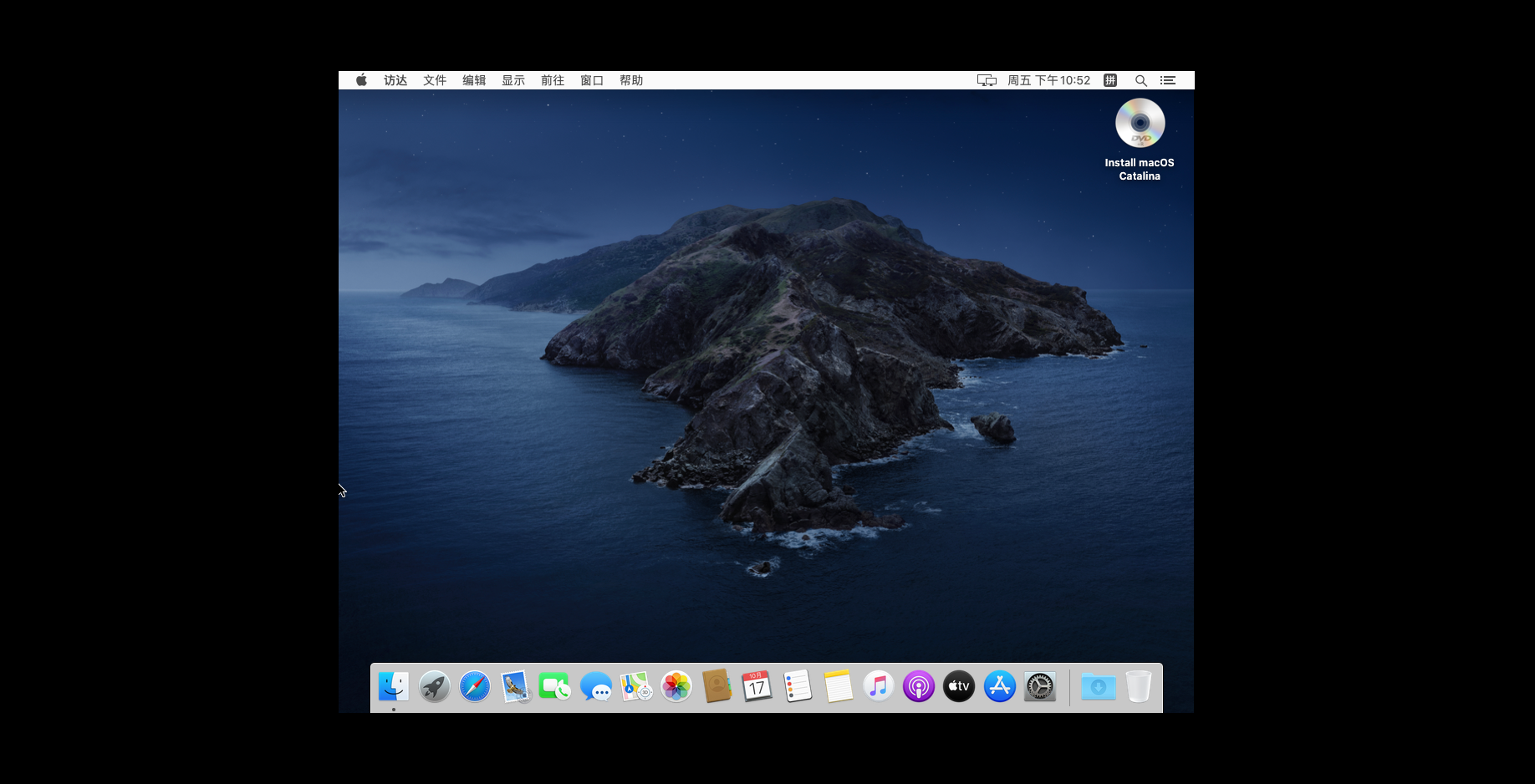This screenshot has width=1535, height=784.
Task: Open Messages app in the Dock
Action: coord(596,687)
